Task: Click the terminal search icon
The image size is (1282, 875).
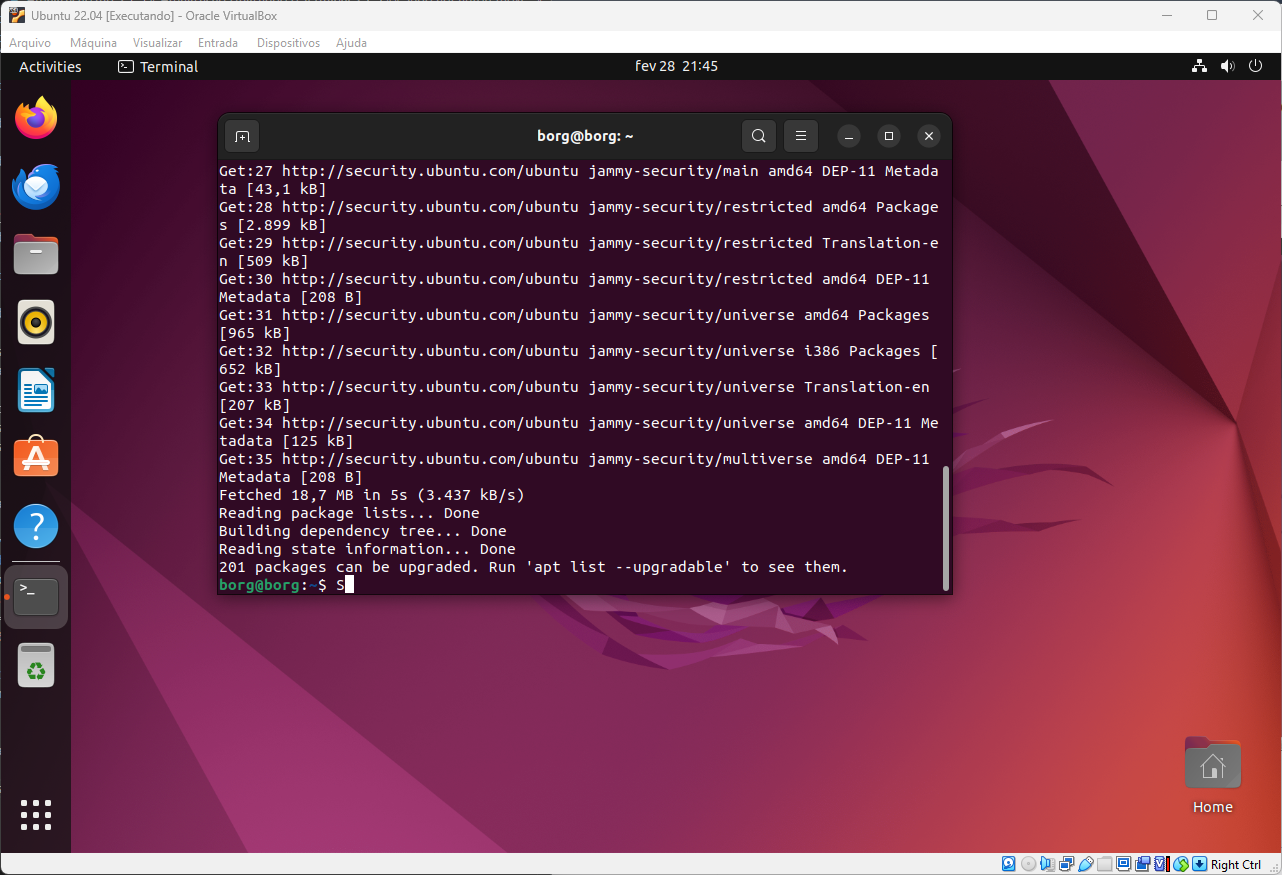Action: pyautogui.click(x=759, y=136)
